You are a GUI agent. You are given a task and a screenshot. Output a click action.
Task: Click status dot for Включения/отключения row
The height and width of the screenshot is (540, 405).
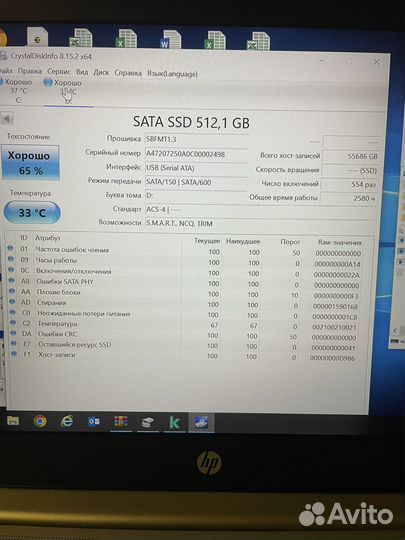click(11, 270)
